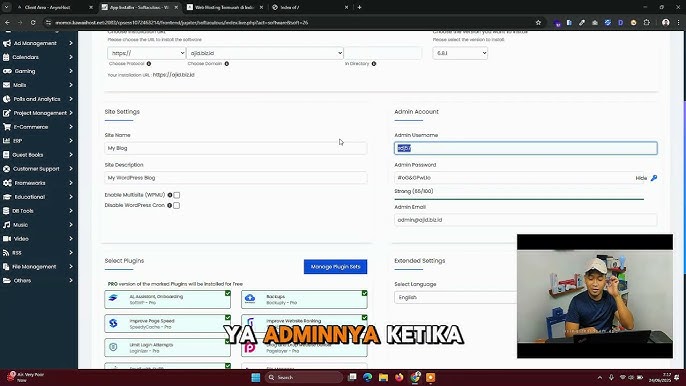Image resolution: width=686 pixels, height=386 pixels.
Task: Uncheck Improve Page Speed plugin checkbox
Action: 228,318
